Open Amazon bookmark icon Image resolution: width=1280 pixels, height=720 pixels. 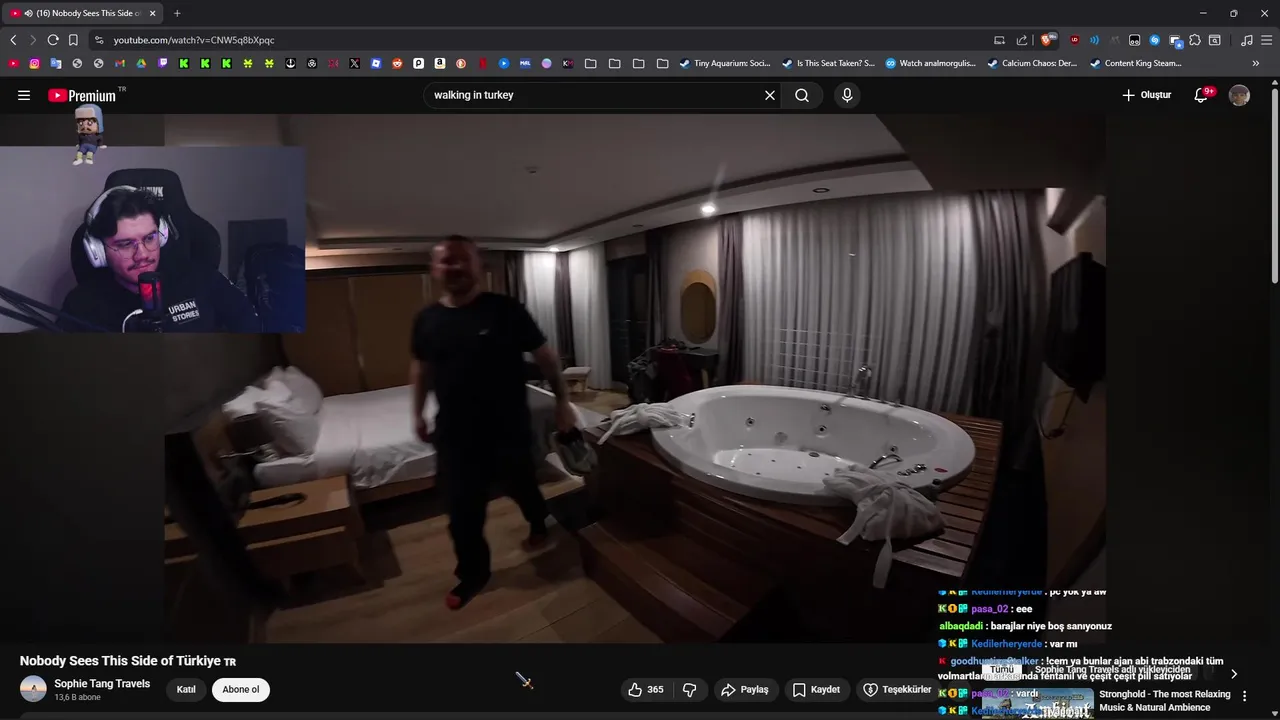440,63
